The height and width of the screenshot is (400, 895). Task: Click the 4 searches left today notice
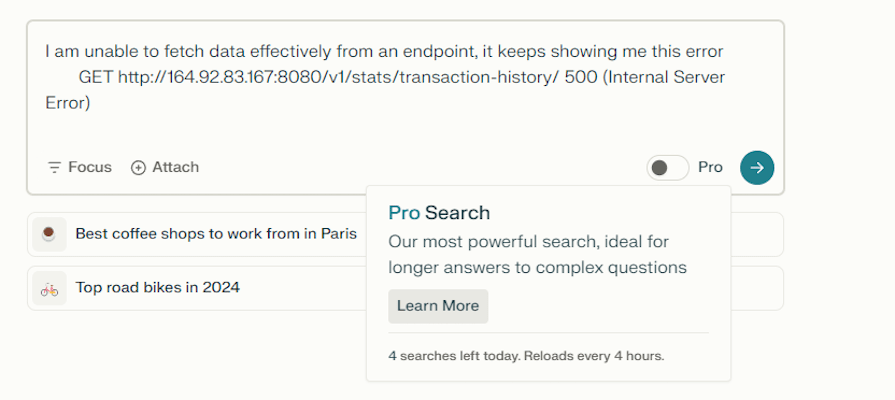(526, 356)
